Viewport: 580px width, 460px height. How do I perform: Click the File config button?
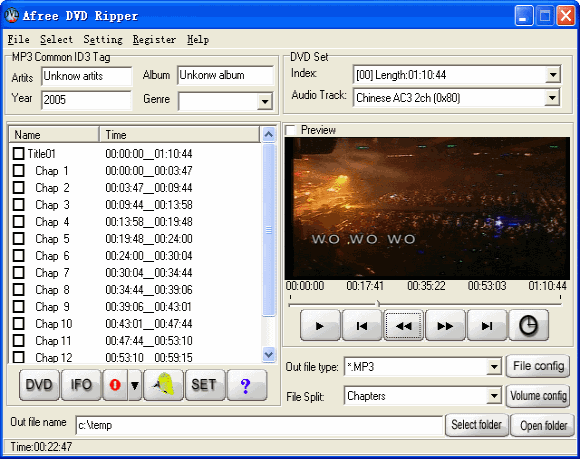click(538, 366)
